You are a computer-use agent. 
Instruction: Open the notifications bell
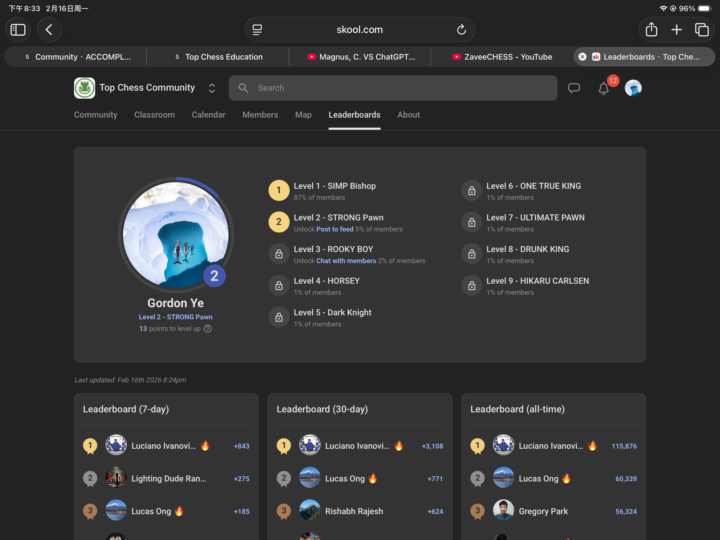click(603, 88)
